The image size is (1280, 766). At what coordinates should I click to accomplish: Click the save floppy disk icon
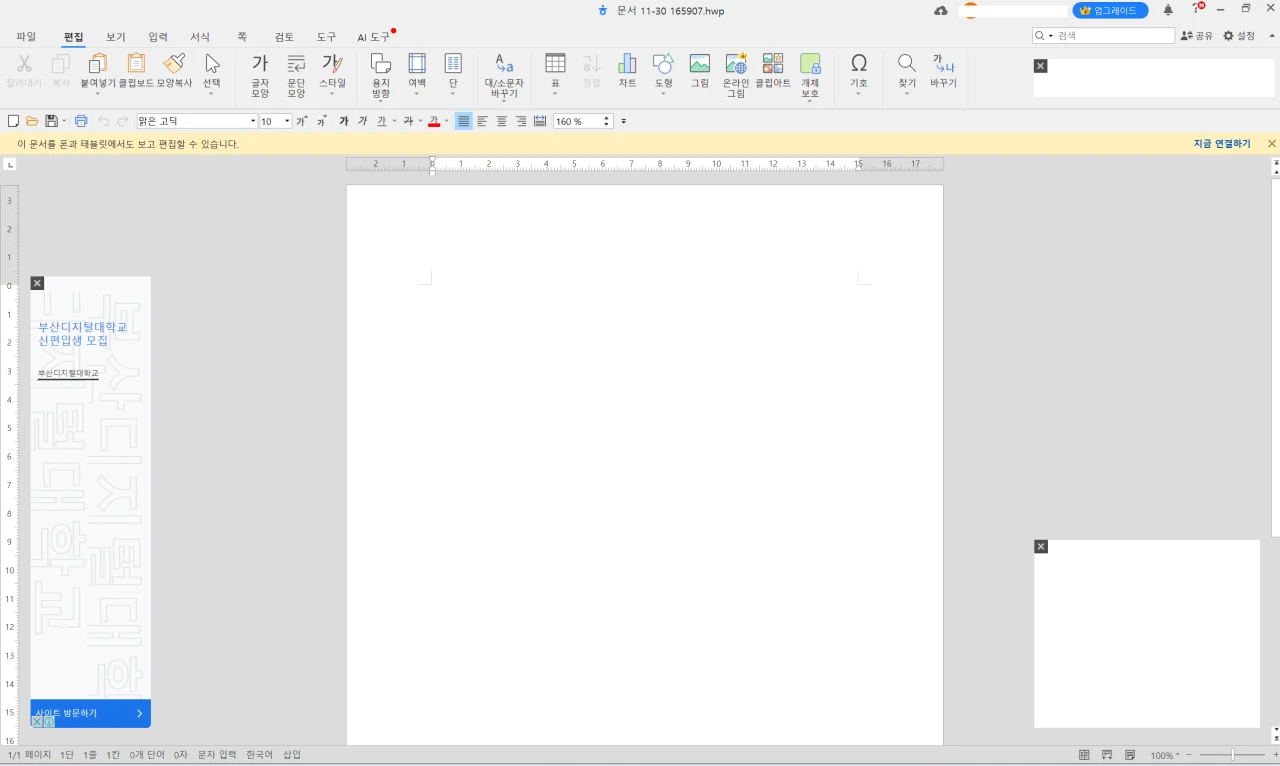click(51, 121)
